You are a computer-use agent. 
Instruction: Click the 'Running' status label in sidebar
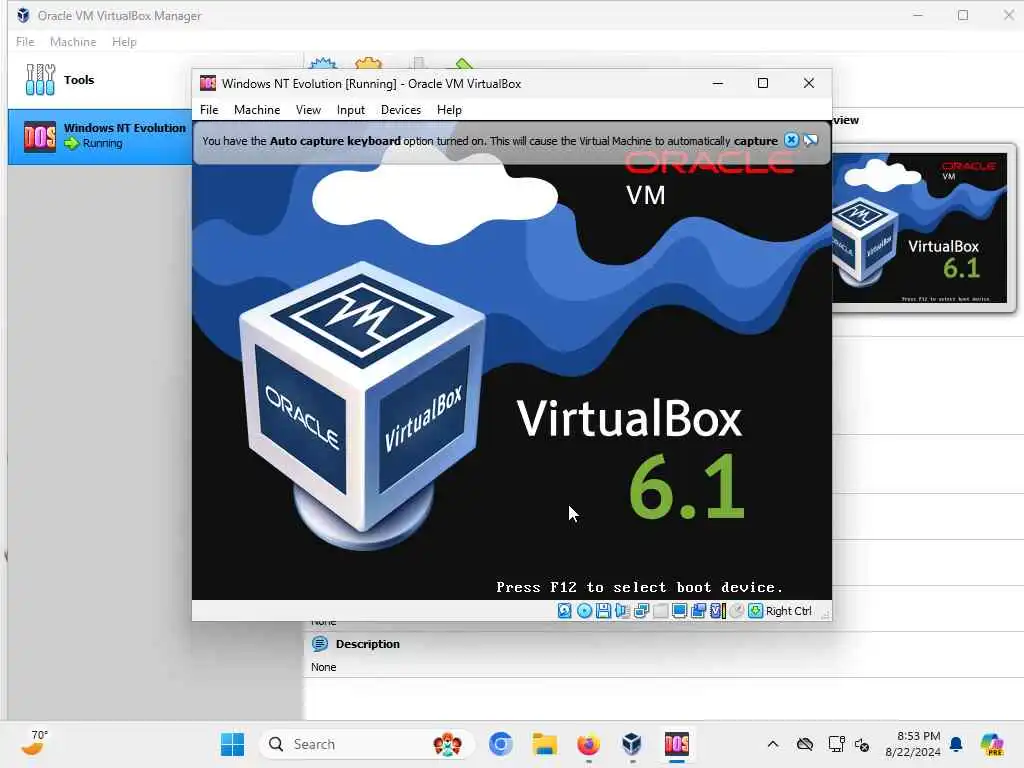[103, 143]
